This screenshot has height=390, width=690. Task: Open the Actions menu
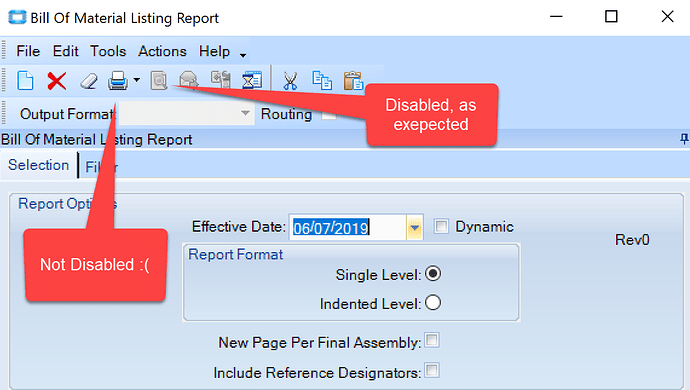pos(162,52)
